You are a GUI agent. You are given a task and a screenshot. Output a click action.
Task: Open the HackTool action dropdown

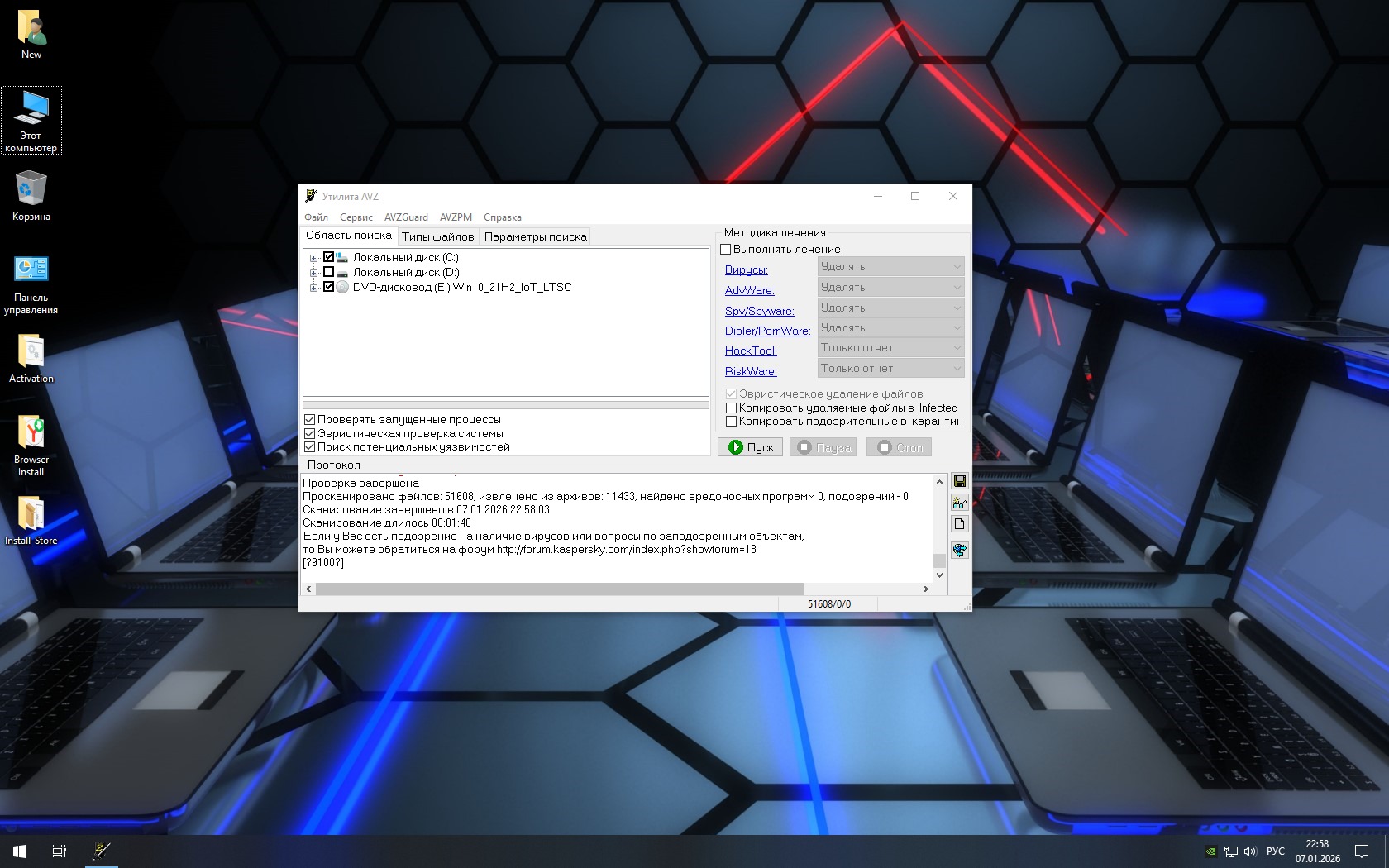[890, 348]
